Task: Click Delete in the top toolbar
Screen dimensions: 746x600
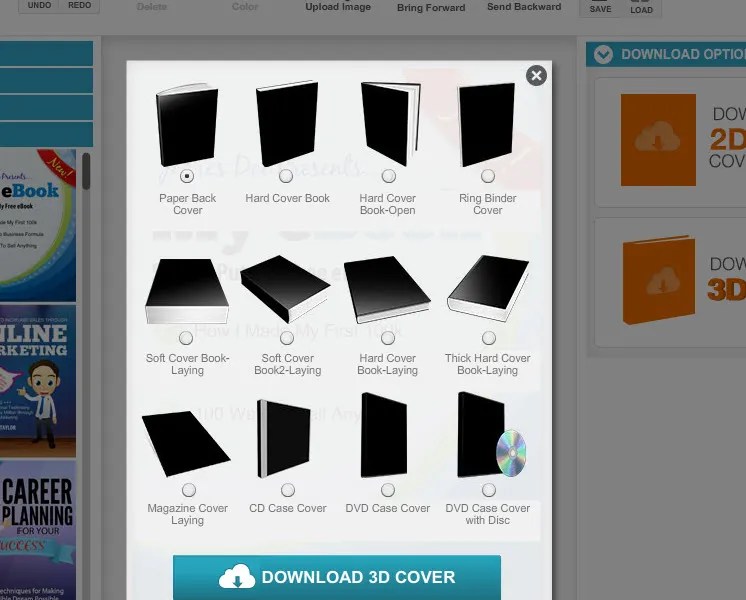Action: (x=152, y=7)
